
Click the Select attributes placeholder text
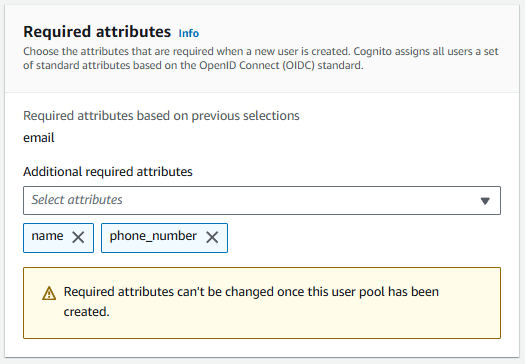pos(77,200)
